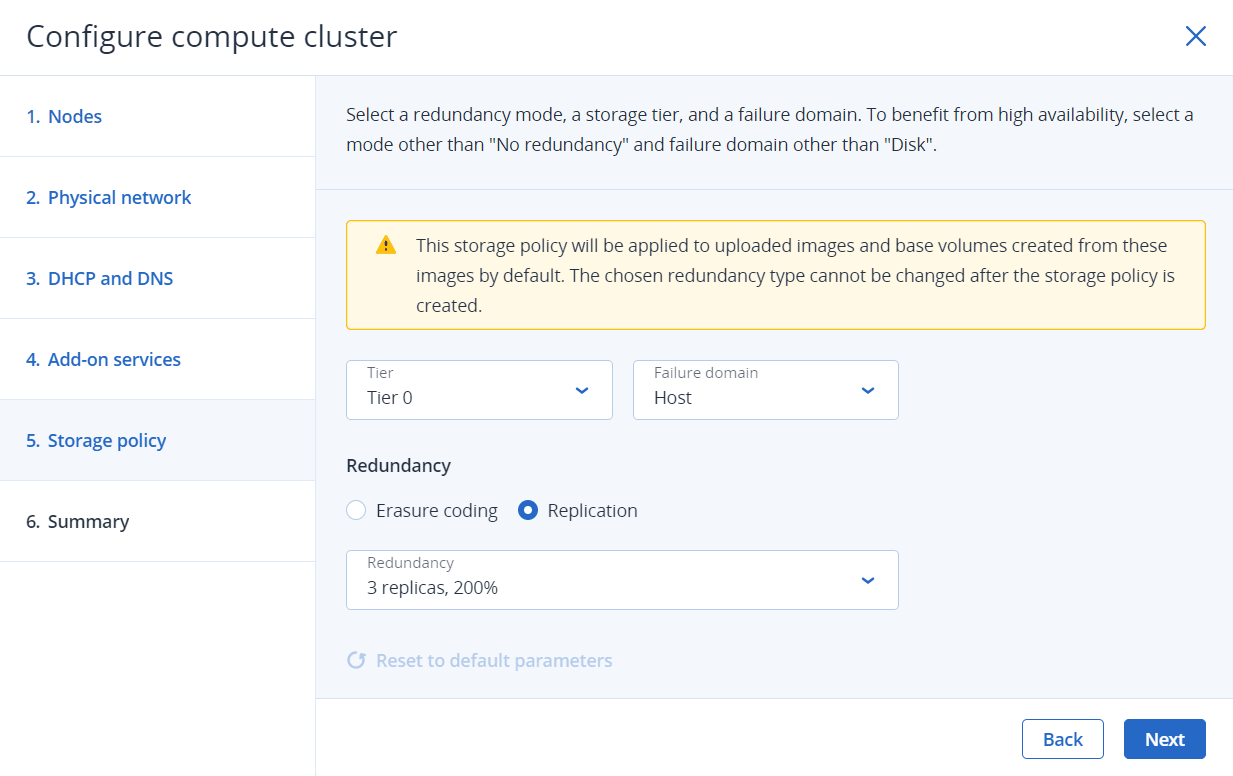Go to step 2 Physical network

coord(158,197)
